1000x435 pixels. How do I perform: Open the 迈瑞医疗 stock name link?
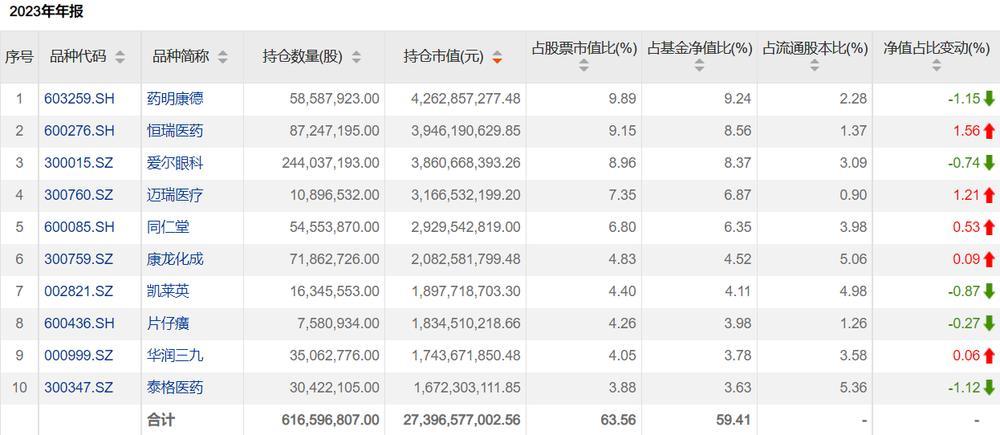coord(175,195)
